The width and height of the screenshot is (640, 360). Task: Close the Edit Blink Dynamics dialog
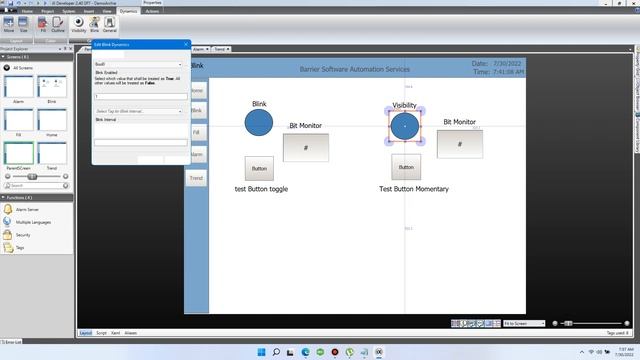click(x=186, y=44)
